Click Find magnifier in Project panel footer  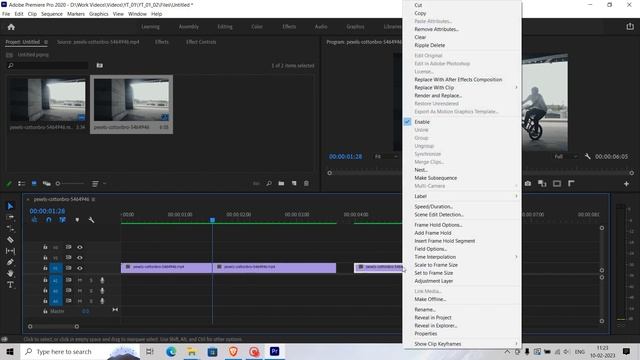tap(269, 184)
